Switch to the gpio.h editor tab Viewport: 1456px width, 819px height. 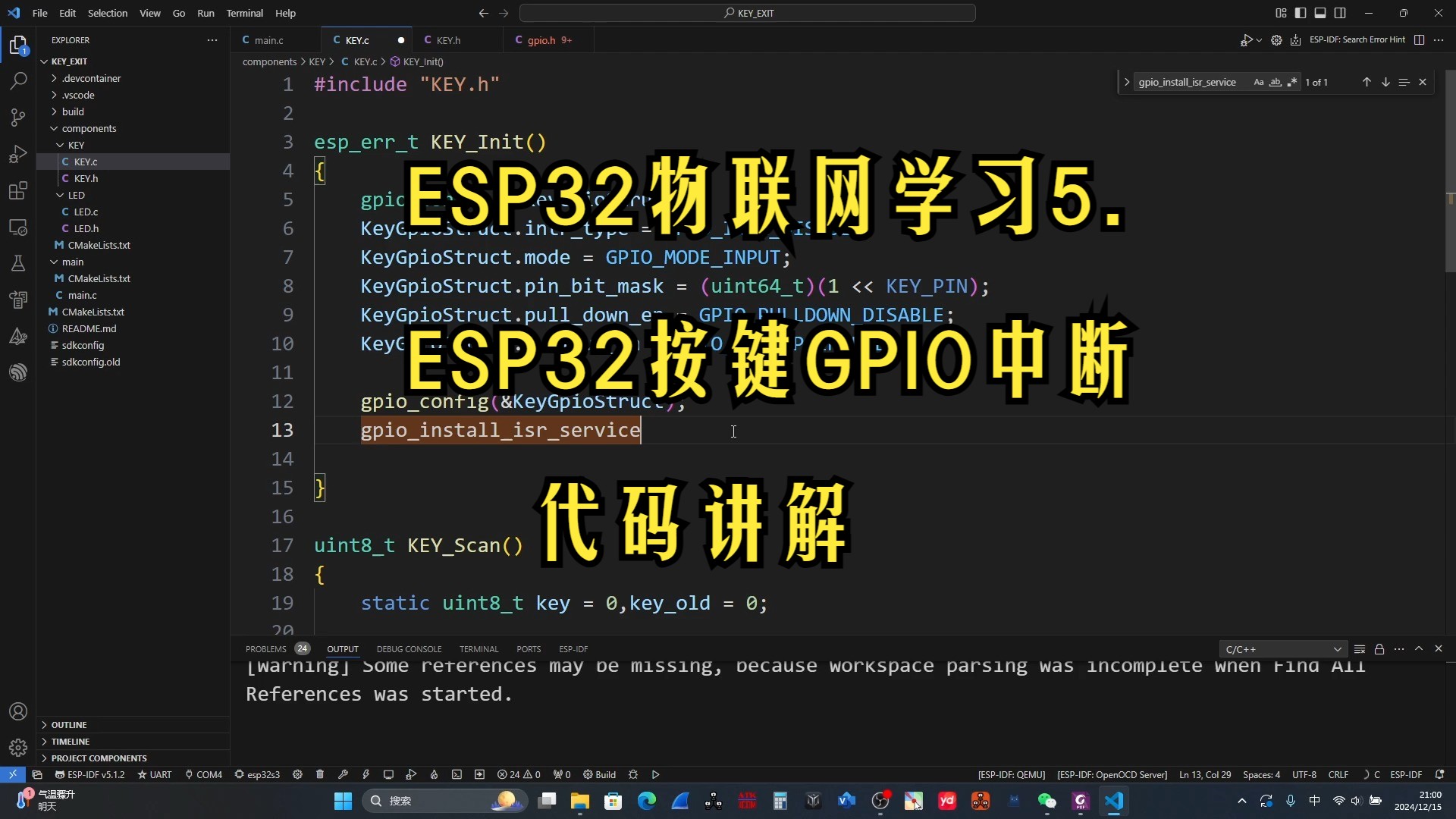click(541, 40)
